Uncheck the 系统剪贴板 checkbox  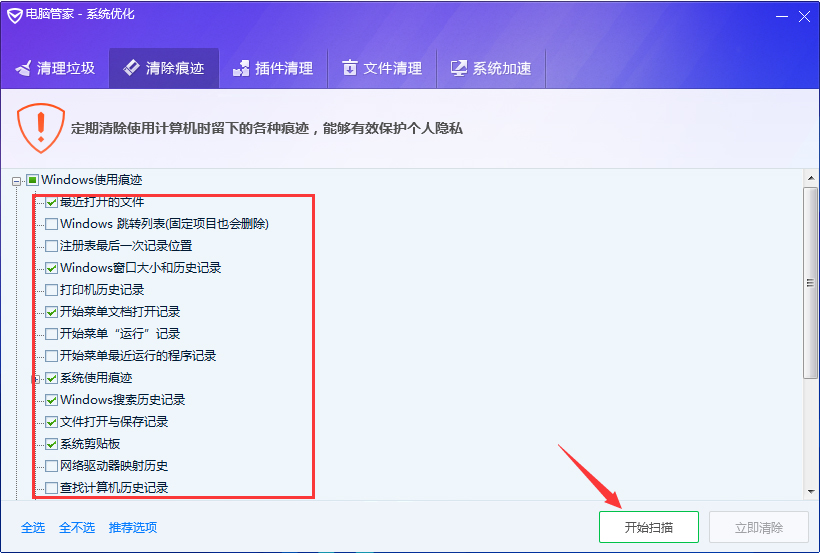coord(52,444)
